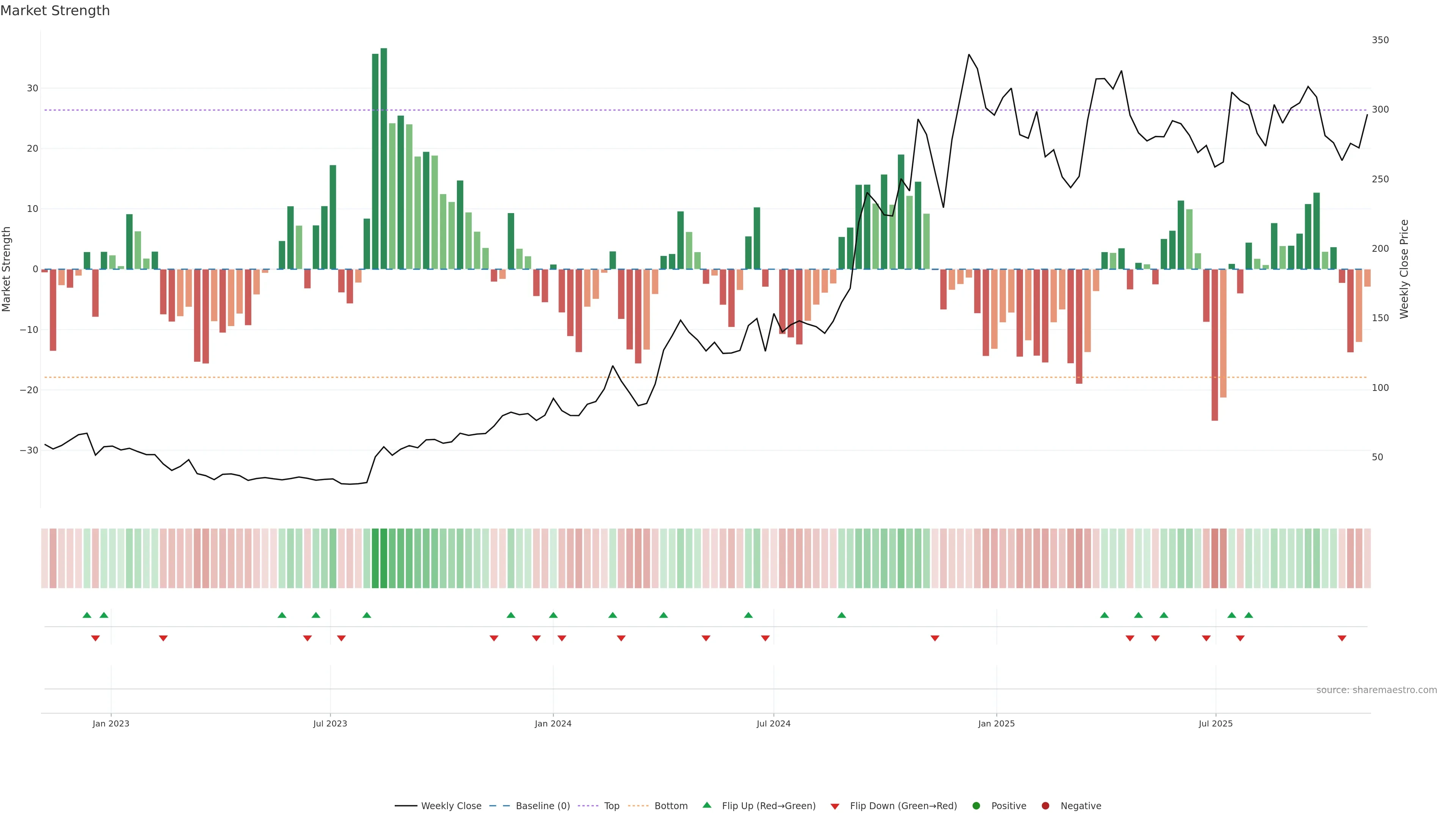Click the Jul 2023 x-axis label
The height and width of the screenshot is (819, 1456).
tap(330, 723)
